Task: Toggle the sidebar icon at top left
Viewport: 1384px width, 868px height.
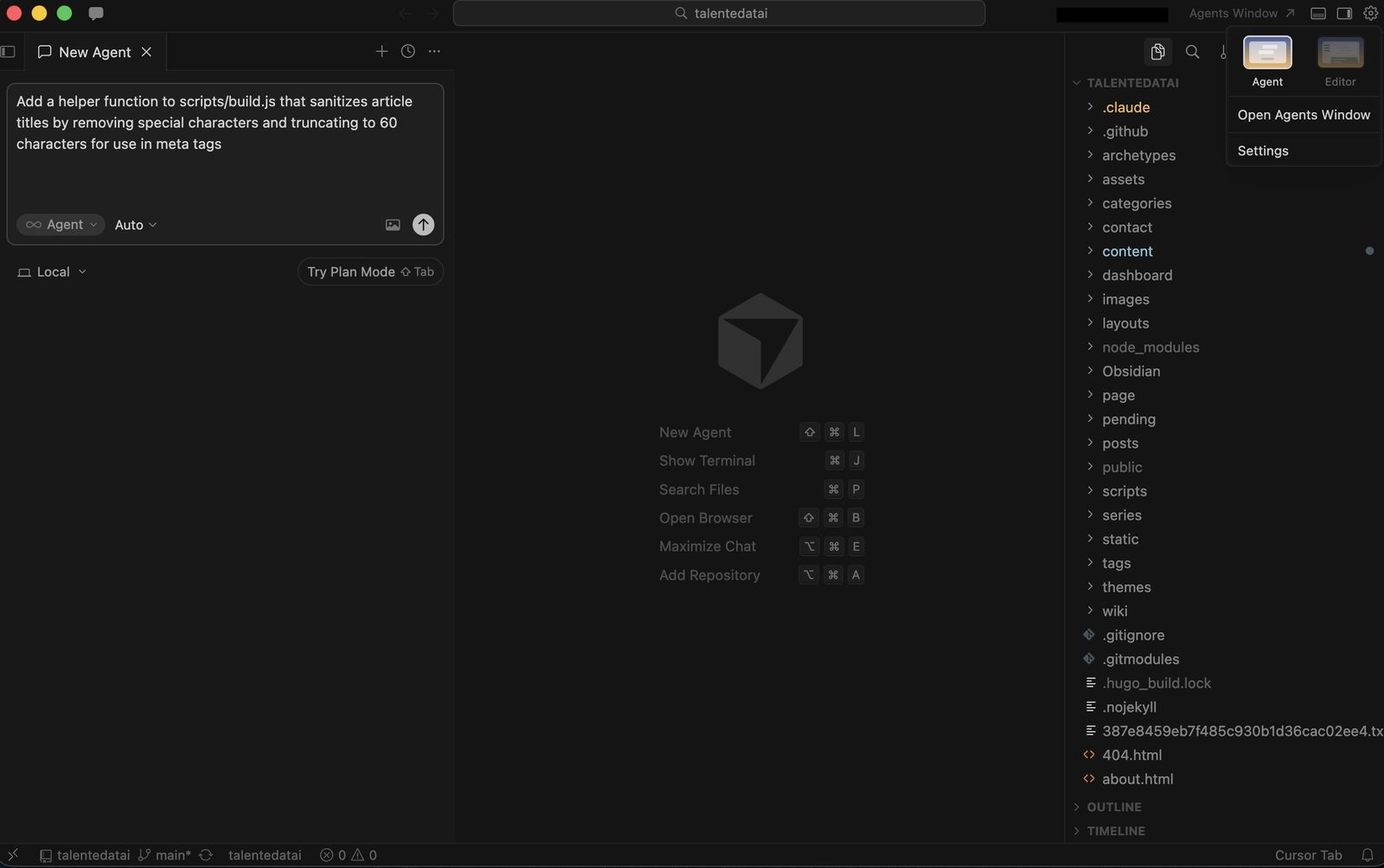Action: 9,52
